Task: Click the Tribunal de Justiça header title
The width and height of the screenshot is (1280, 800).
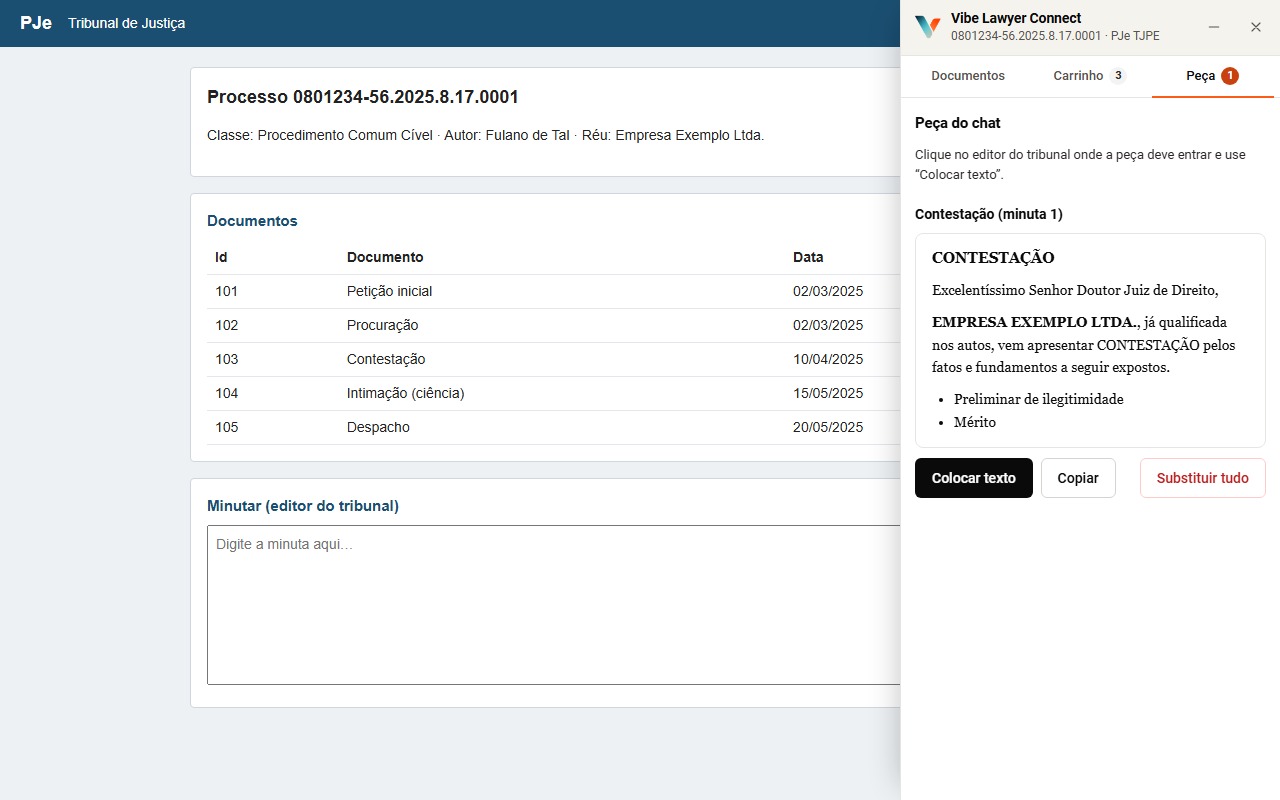Action: coord(126,23)
